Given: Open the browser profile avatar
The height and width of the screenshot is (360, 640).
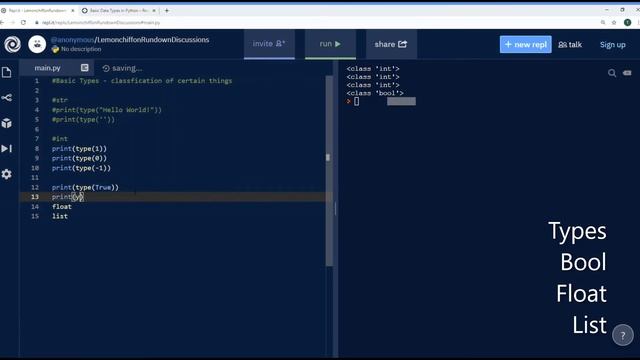Looking at the screenshot, I should pos(628,22).
